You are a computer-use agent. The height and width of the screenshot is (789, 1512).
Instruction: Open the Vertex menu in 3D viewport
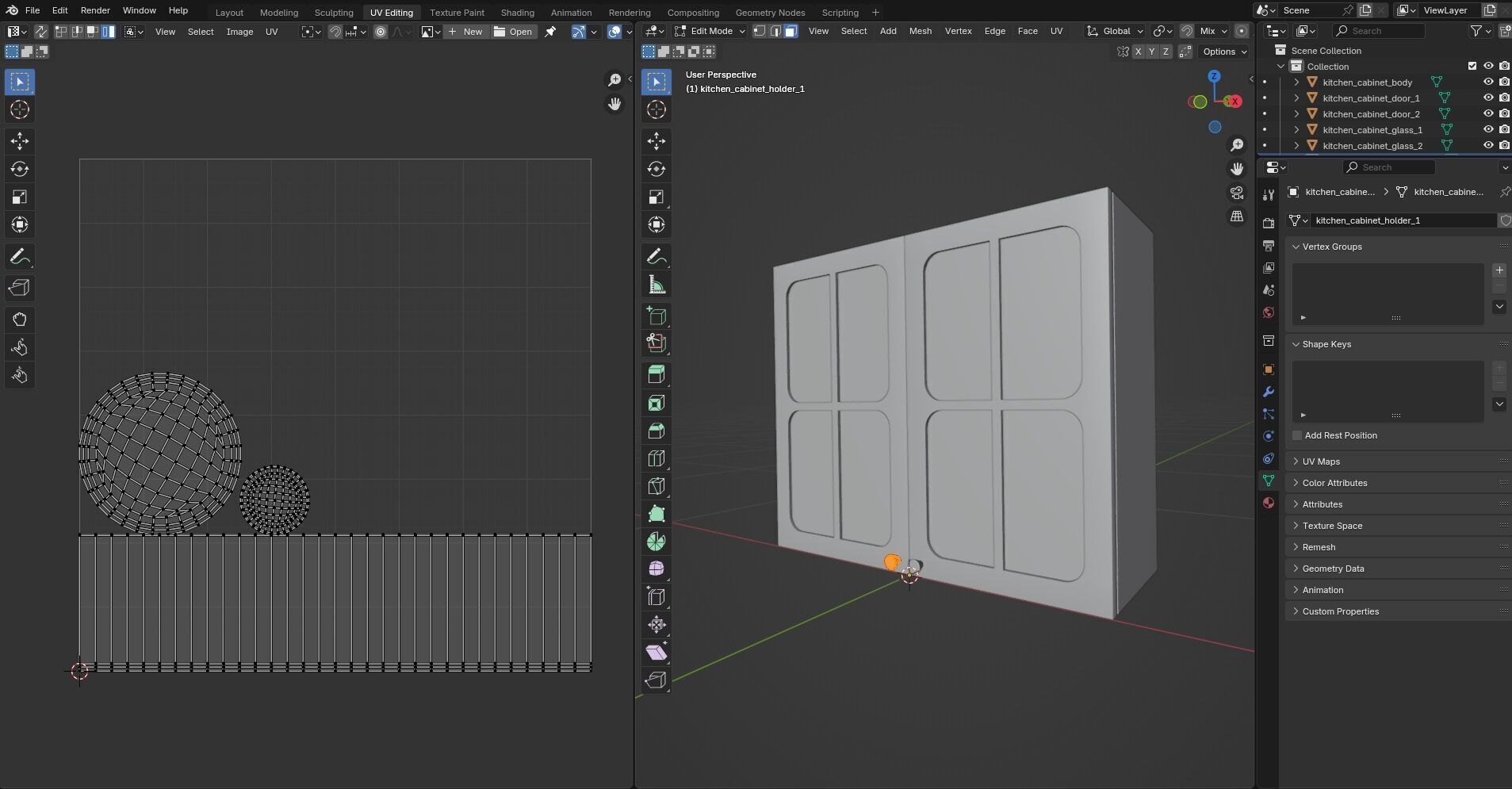[x=958, y=31]
